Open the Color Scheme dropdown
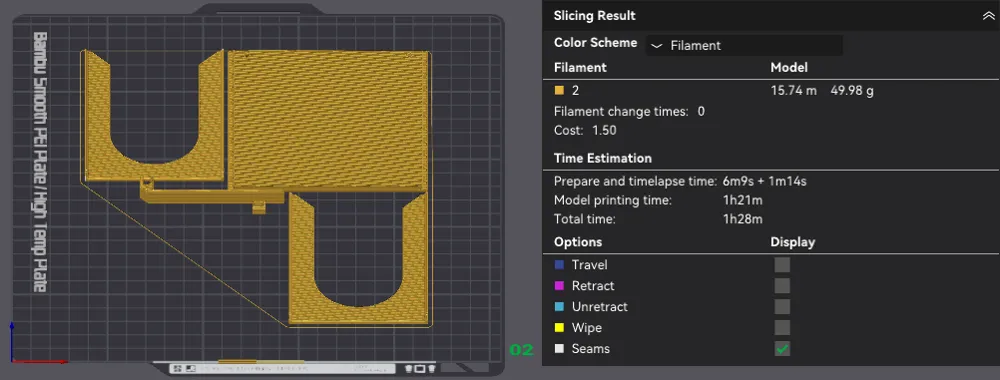Screen dimensions: 1000x380 (x=744, y=45)
